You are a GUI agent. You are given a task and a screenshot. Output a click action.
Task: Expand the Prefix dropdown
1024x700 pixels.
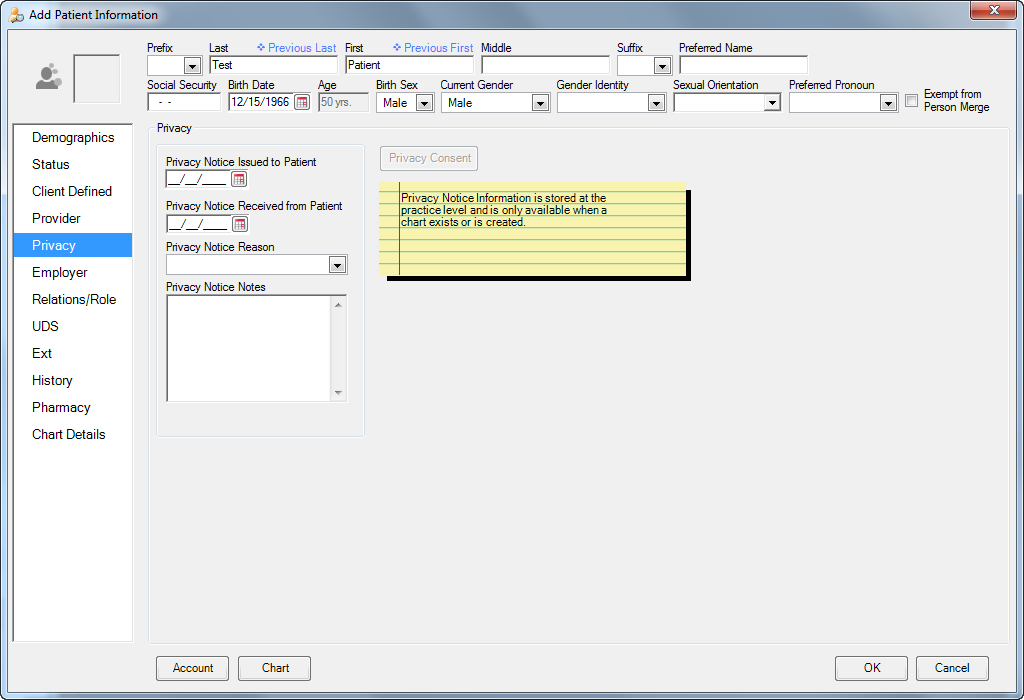pos(192,65)
